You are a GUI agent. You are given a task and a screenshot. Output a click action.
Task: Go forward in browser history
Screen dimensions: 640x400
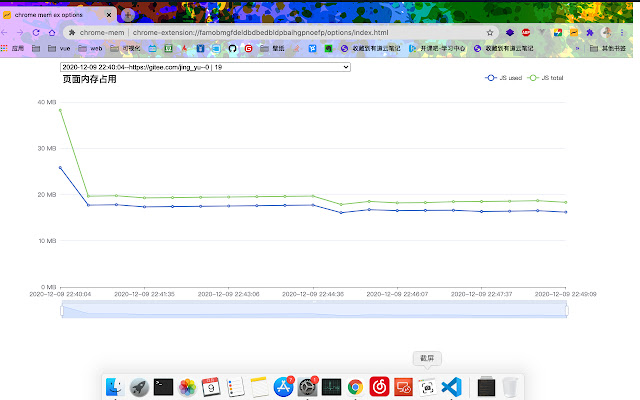point(20,33)
